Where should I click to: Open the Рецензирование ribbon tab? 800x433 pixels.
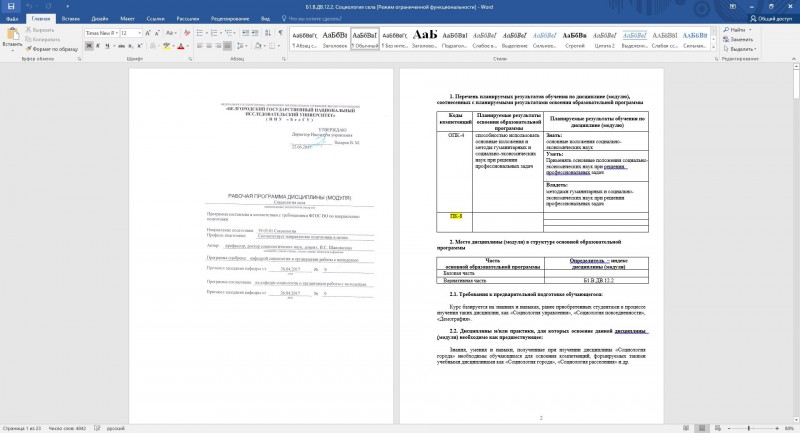click(230, 19)
